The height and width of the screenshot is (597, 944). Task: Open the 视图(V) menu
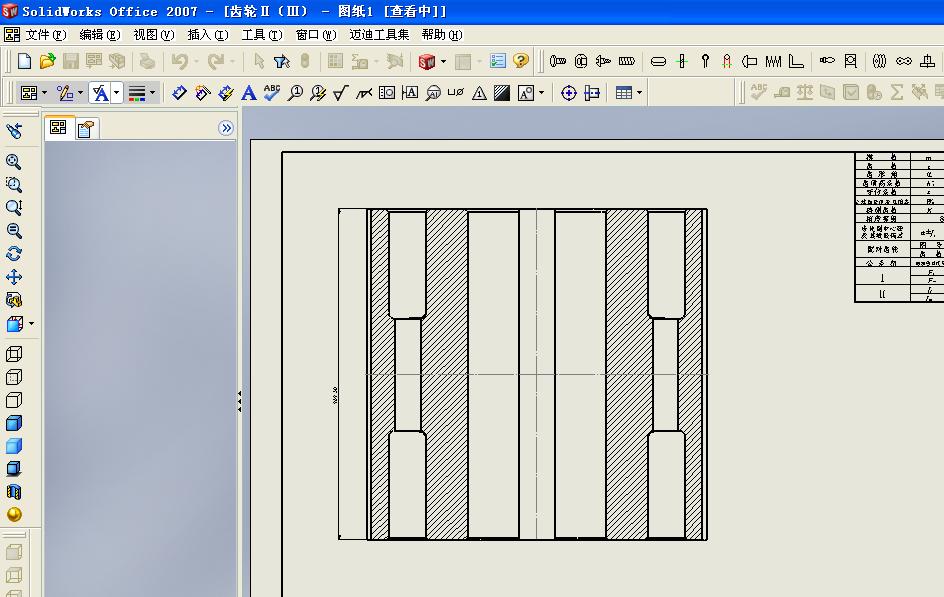coord(154,35)
